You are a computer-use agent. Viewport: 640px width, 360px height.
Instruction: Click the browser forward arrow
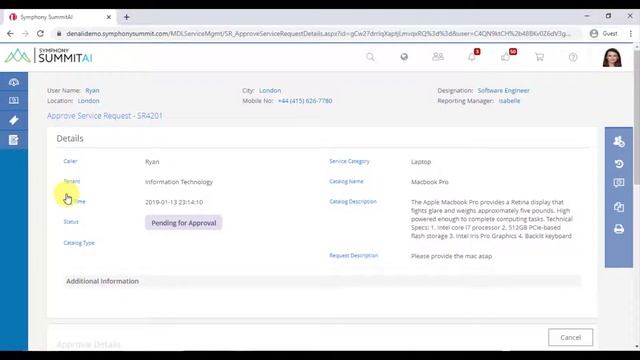[25, 33]
